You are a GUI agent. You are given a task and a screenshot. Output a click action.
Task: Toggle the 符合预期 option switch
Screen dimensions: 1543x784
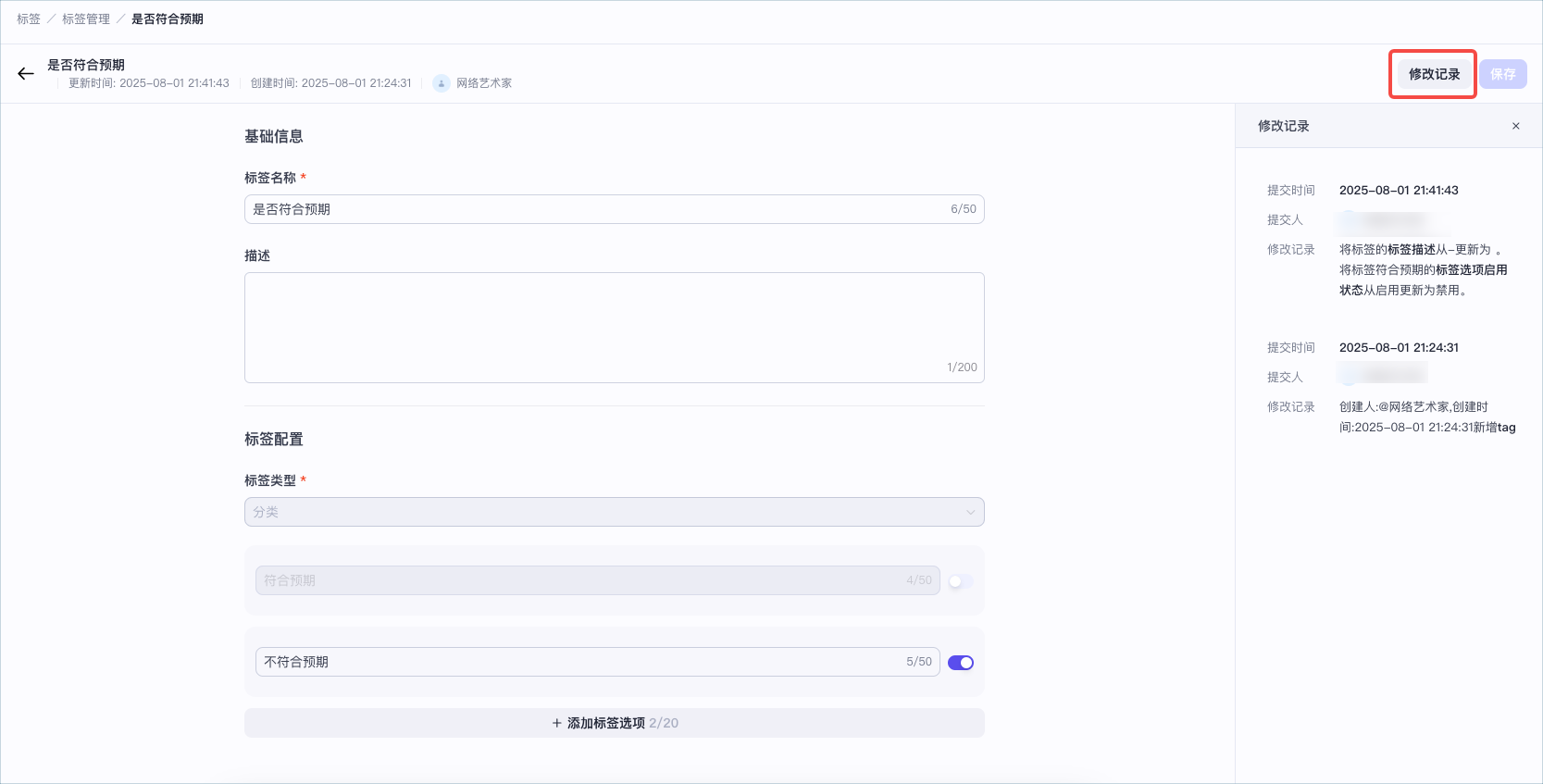(x=961, y=581)
